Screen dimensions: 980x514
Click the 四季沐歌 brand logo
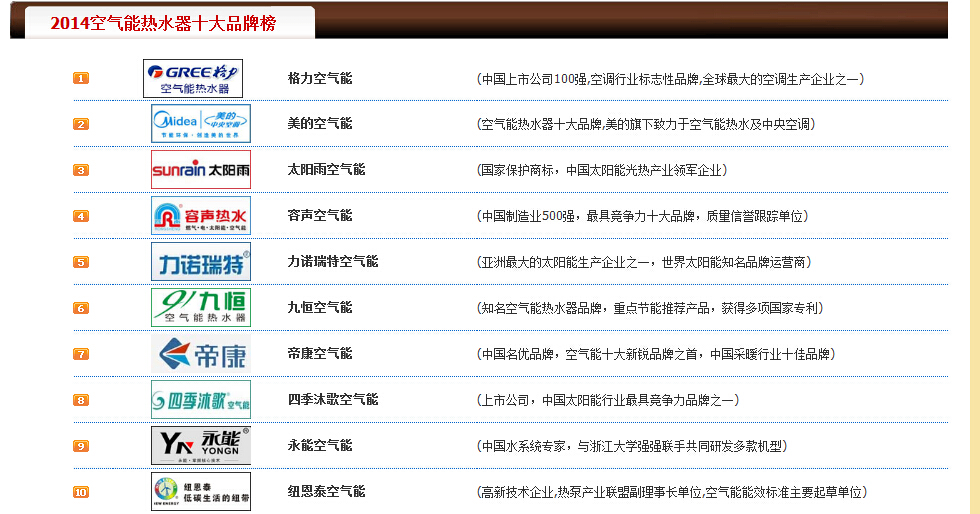pos(201,400)
